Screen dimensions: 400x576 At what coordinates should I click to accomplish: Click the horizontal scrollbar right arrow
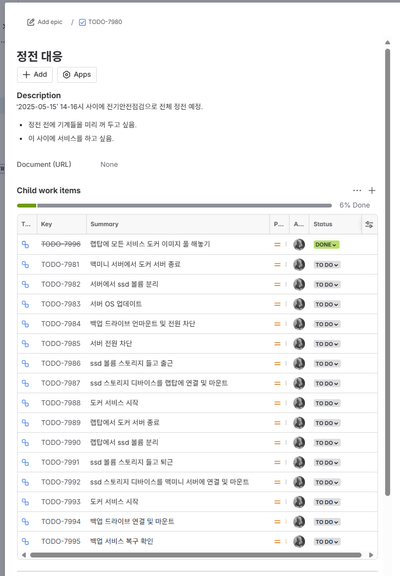(x=371, y=555)
